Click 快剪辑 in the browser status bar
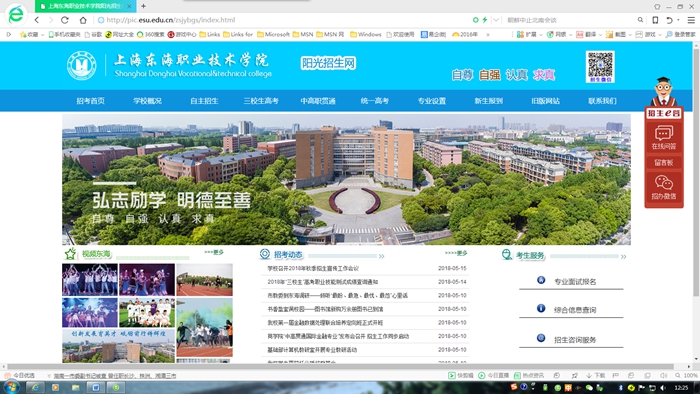Screen dimensions: 700x394 461,376
